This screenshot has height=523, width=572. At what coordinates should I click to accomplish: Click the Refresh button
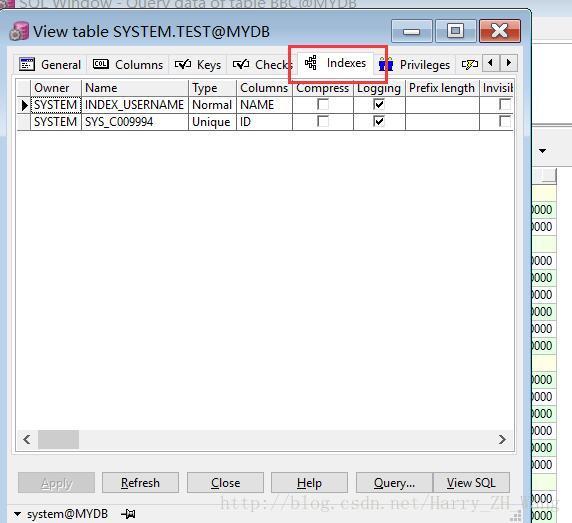coord(140,483)
